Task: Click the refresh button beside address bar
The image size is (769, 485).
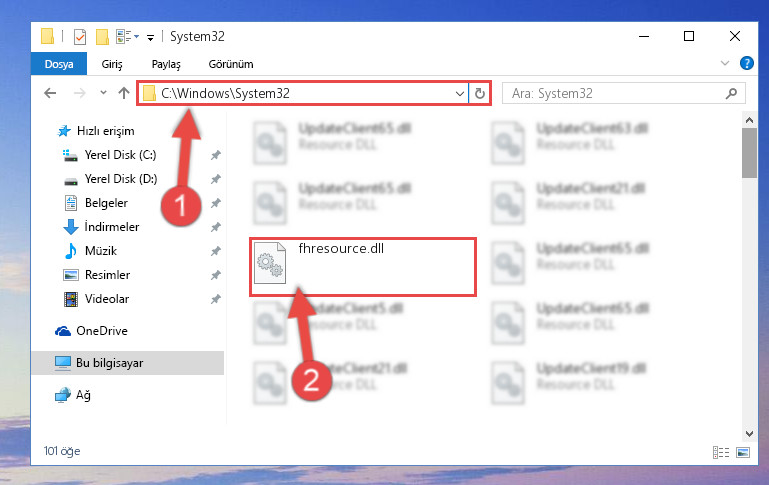Action: click(480, 93)
